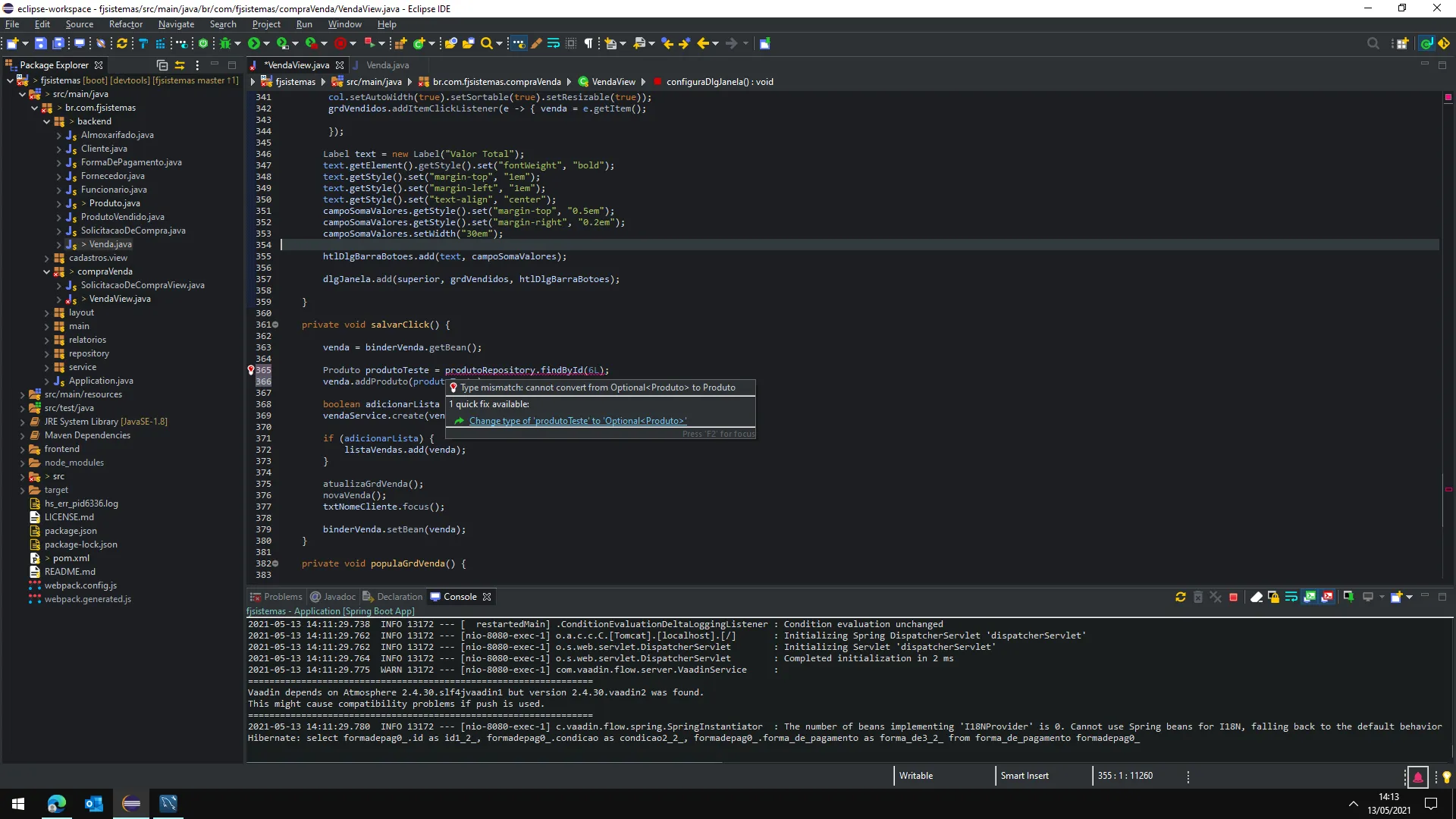Screen dimensions: 1456x819
Task: Terminate the console with the red stop icon
Action: point(1233,597)
